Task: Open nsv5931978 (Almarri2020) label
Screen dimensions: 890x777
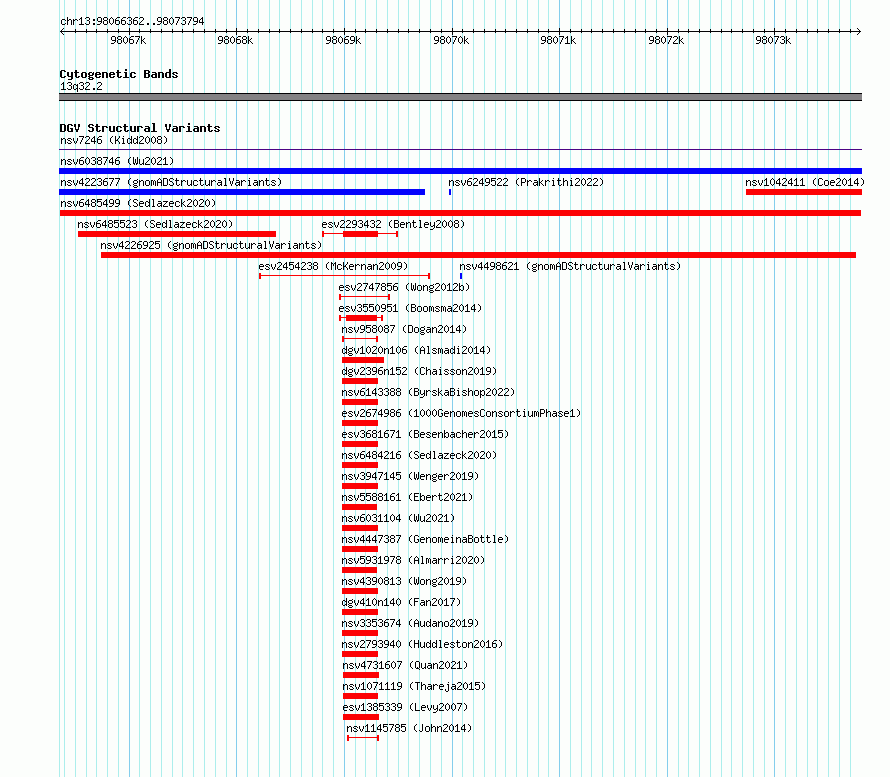Action: (413, 560)
